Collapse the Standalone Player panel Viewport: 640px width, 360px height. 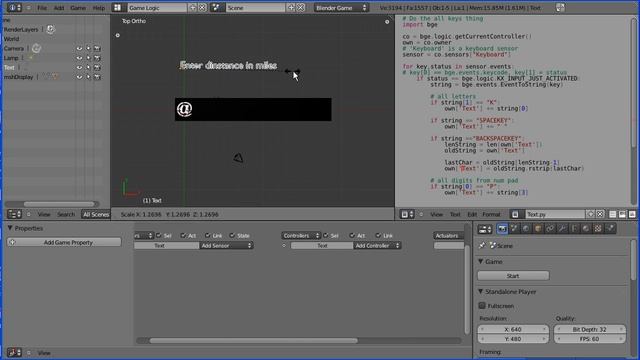pos(480,291)
